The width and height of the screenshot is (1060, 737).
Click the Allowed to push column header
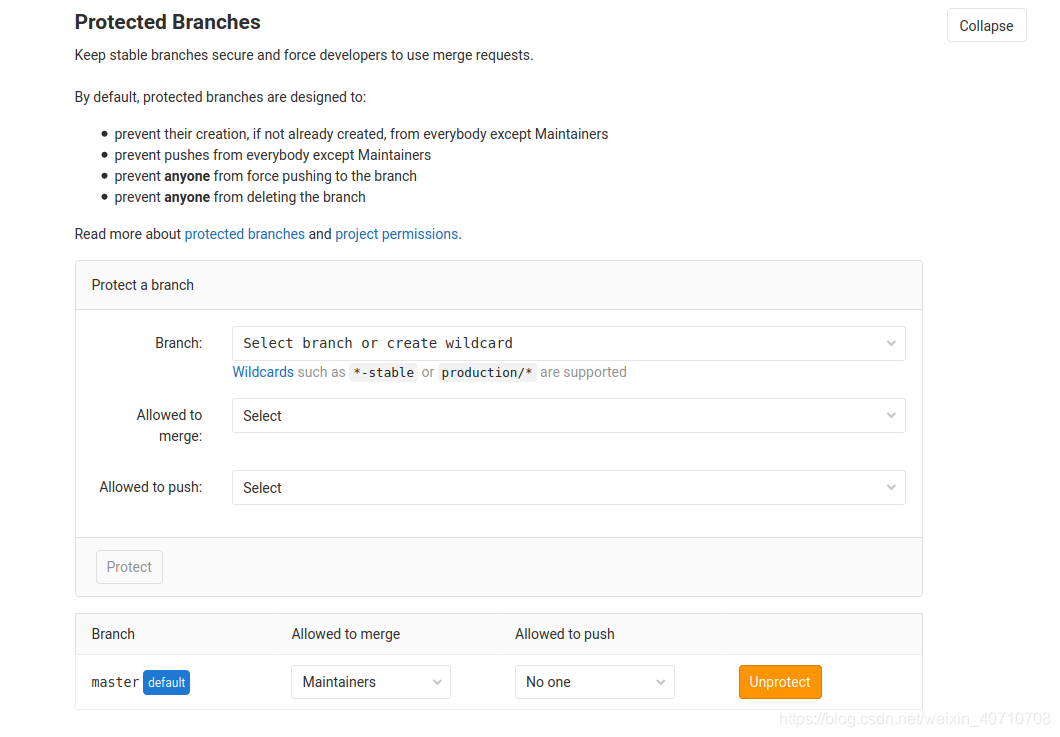564,634
